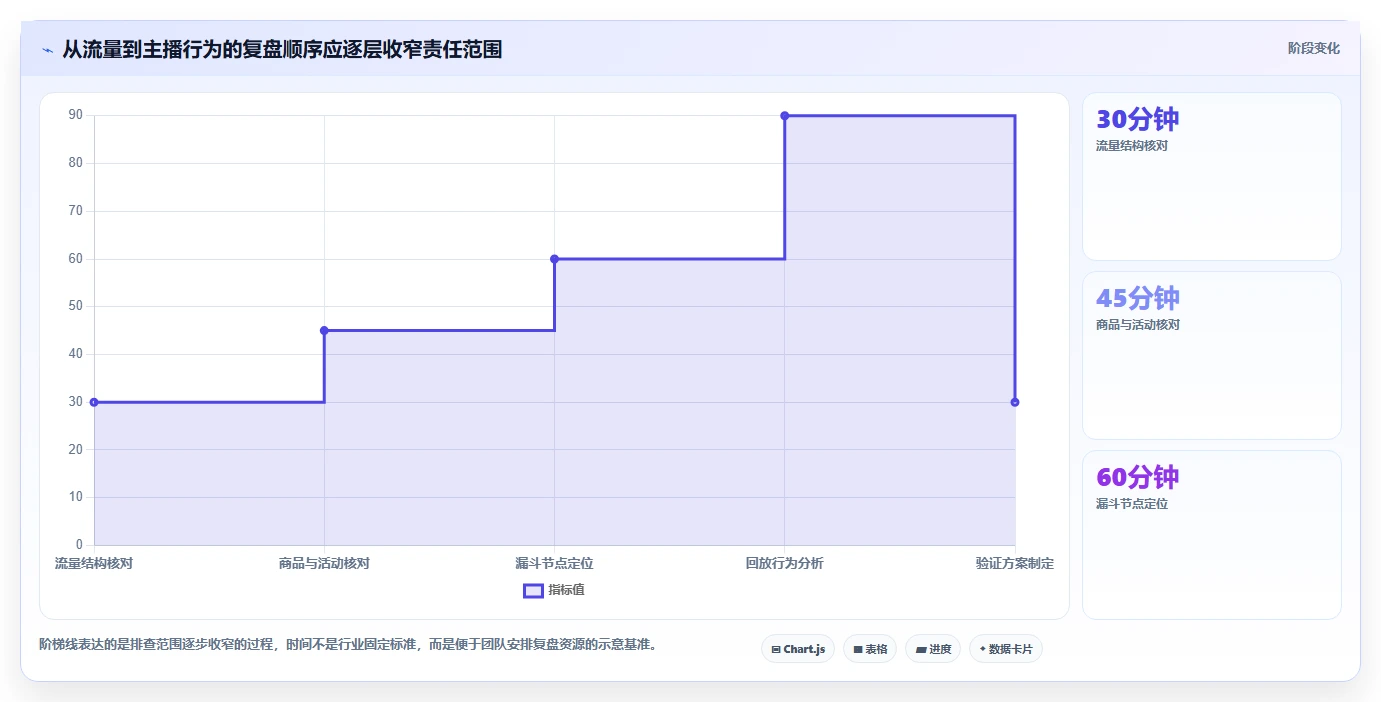
Task: Click the 表格 chip
Action: 869,649
